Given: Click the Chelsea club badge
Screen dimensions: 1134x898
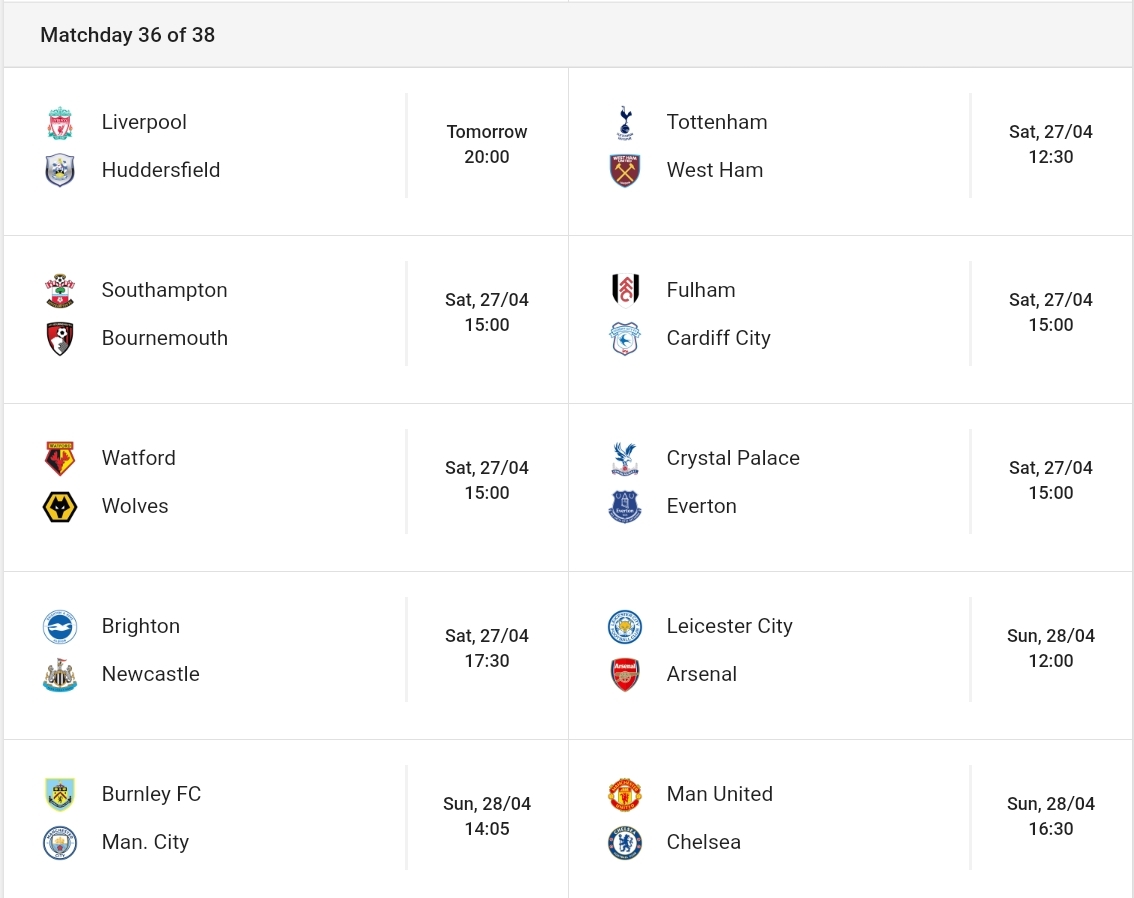Looking at the screenshot, I should [625, 842].
